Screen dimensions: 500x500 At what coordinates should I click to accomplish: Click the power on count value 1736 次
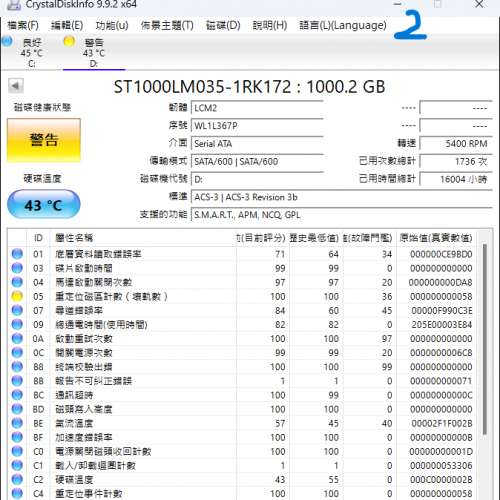tap(456, 161)
